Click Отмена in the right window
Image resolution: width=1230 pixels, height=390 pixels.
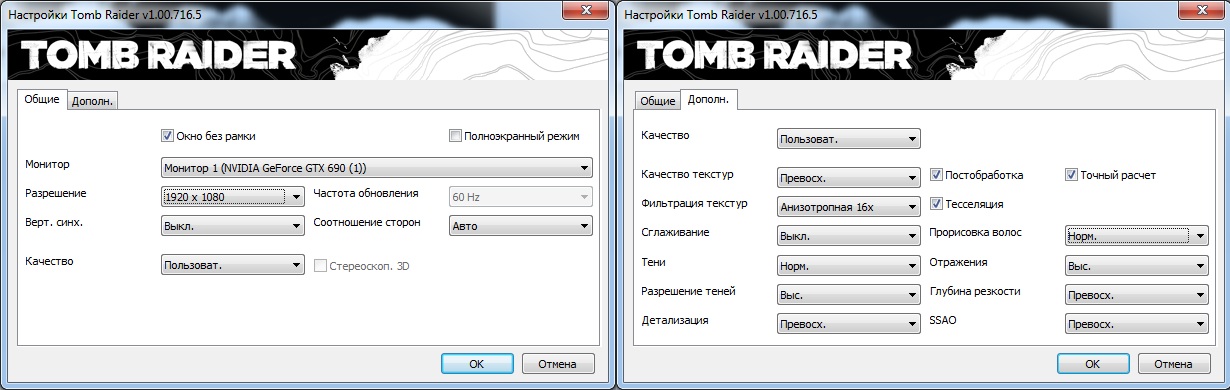[x=1173, y=363]
